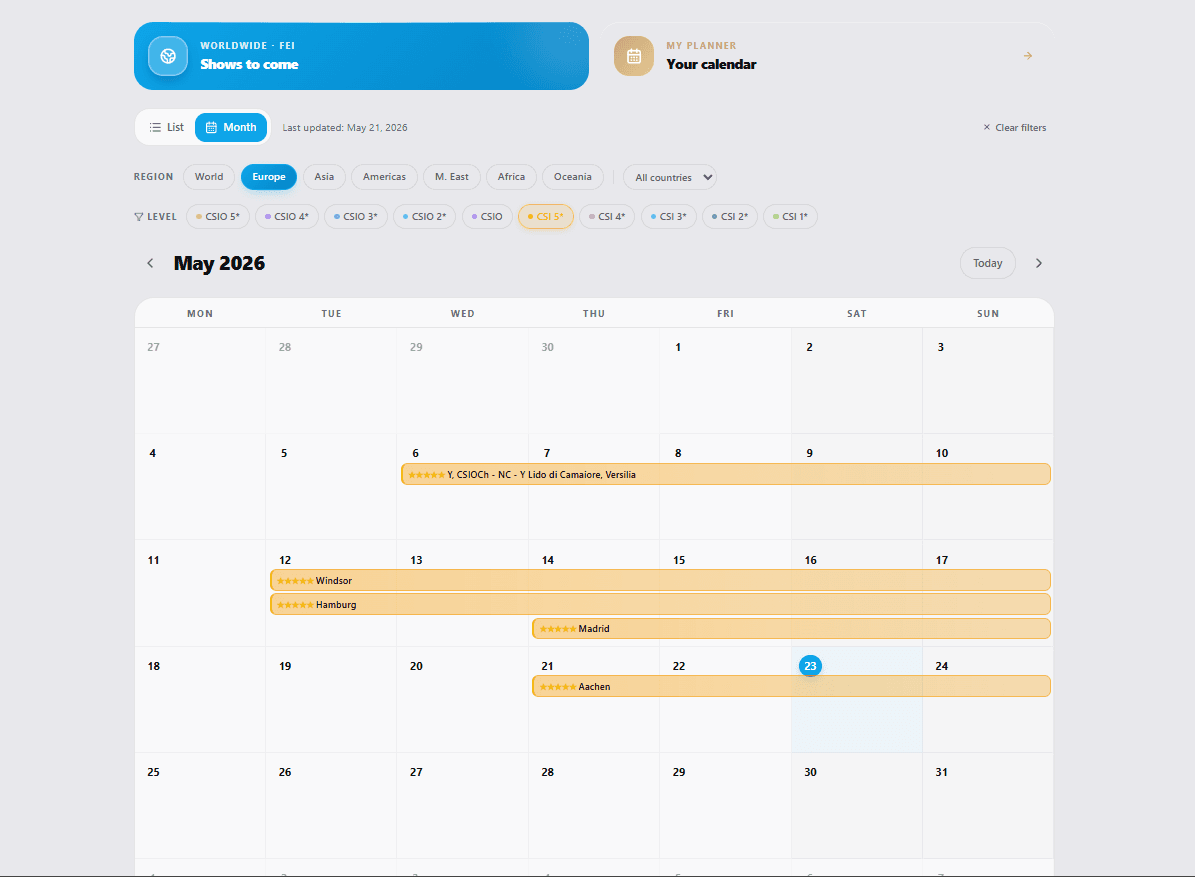
Task: Click day 1 in the calendar
Action: 678,347
